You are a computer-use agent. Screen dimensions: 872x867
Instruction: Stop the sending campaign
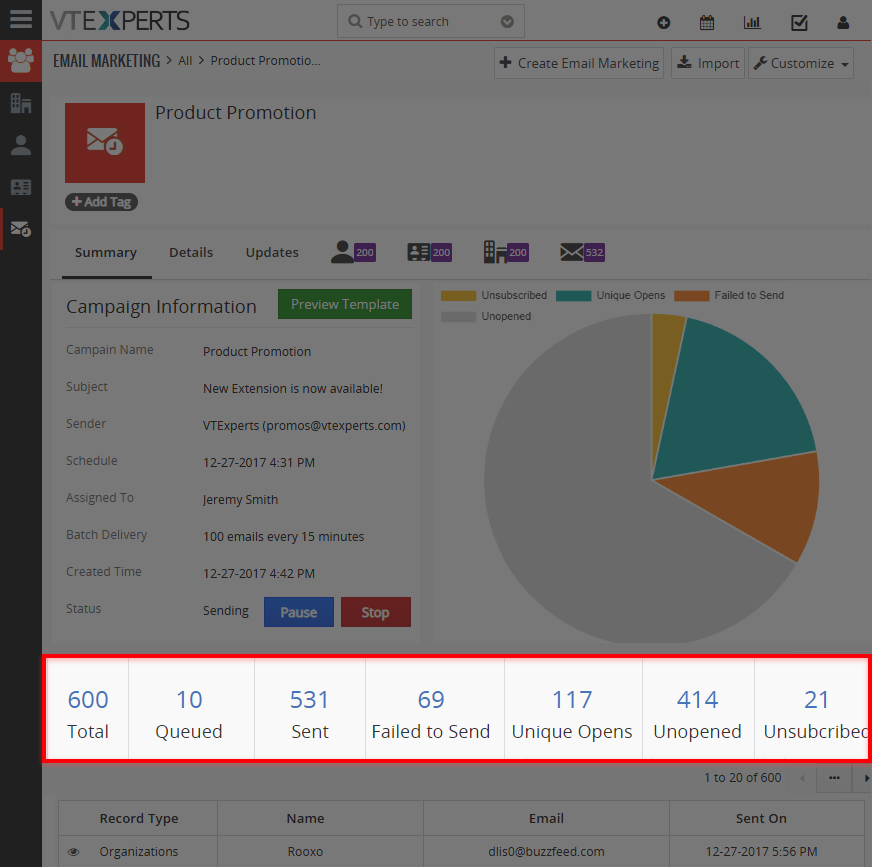pos(375,612)
